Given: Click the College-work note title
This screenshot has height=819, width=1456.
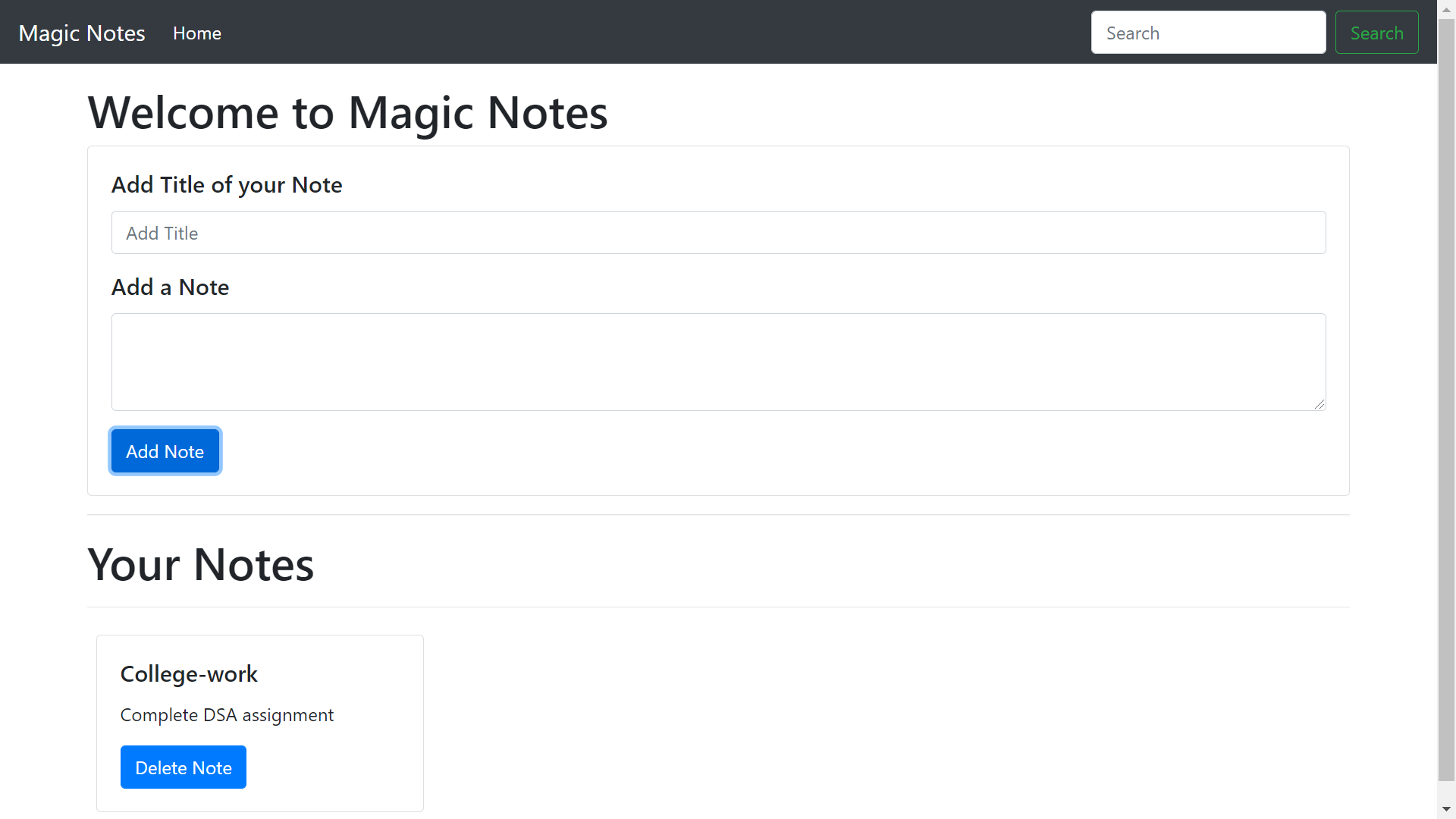Looking at the screenshot, I should pos(189,673).
